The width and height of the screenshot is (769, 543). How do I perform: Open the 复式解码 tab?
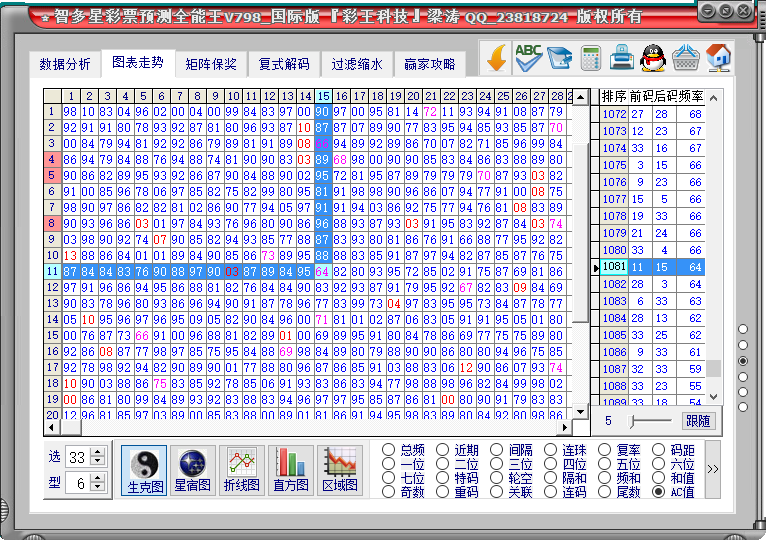point(284,64)
